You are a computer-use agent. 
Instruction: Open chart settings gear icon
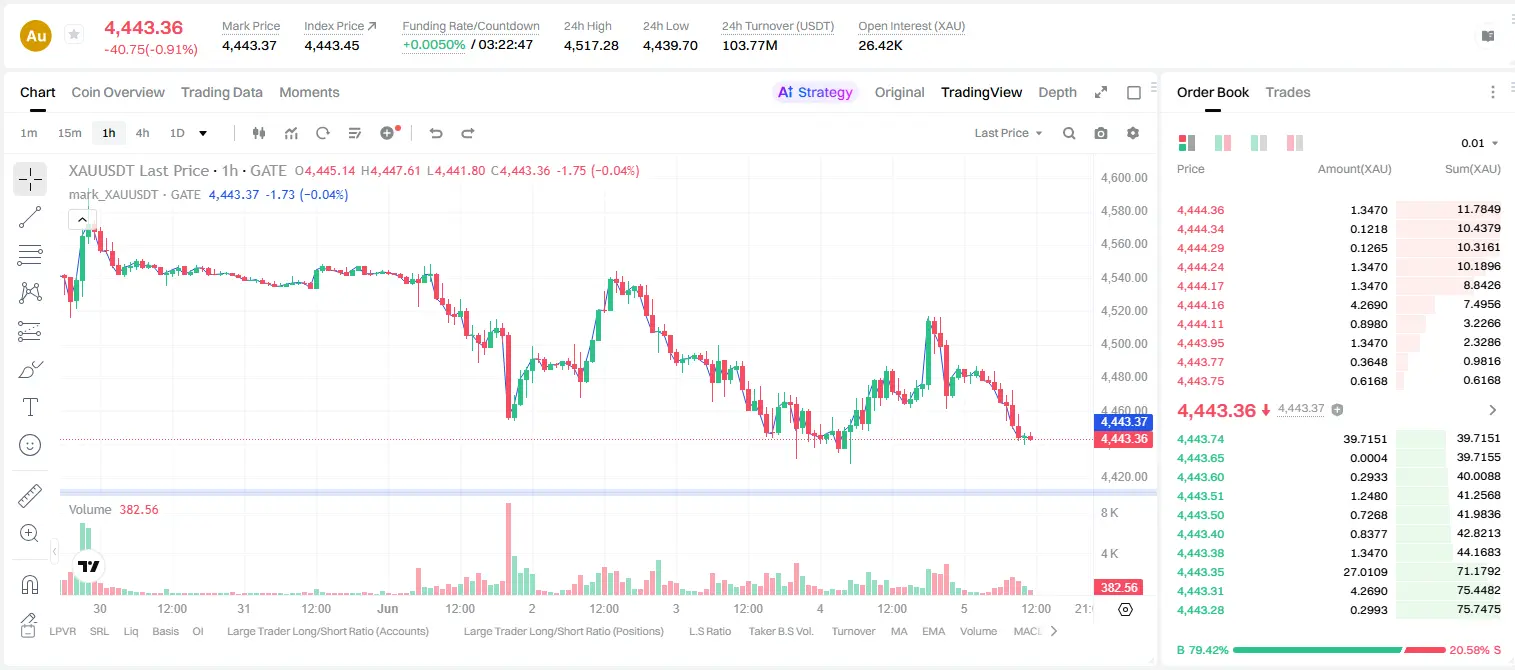point(1133,133)
